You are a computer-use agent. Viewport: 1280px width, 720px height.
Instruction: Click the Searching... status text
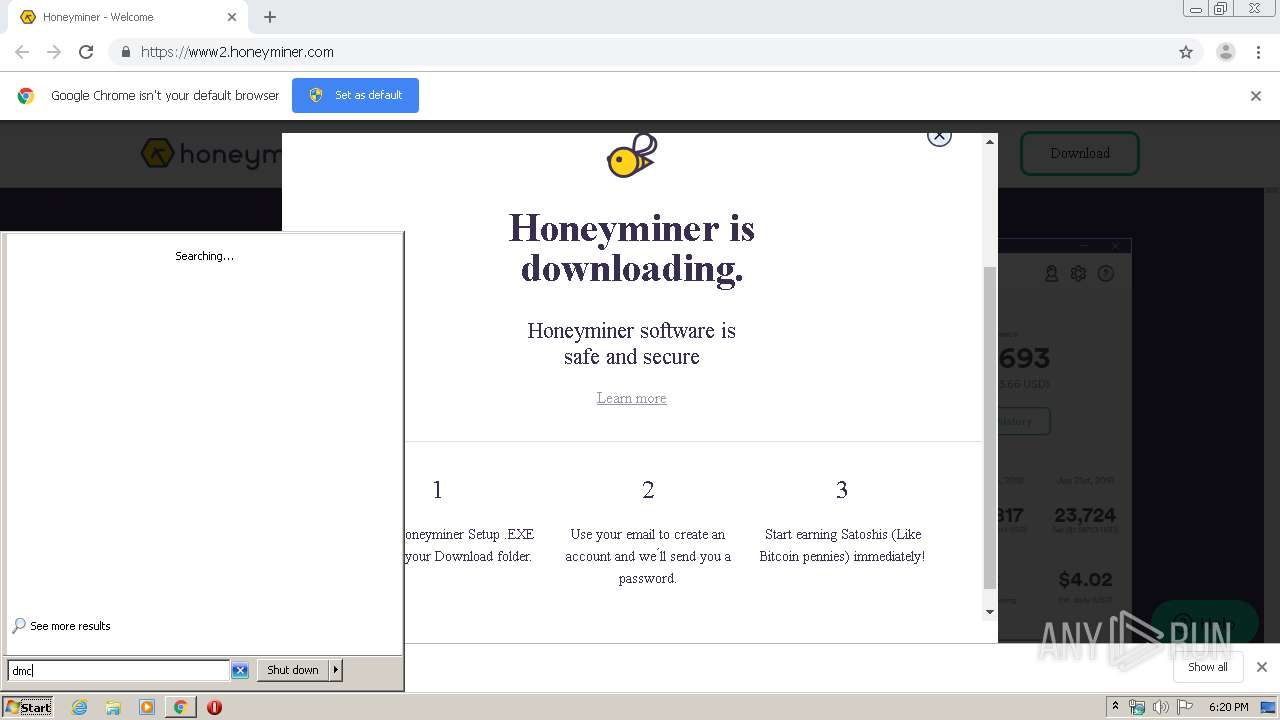click(205, 256)
